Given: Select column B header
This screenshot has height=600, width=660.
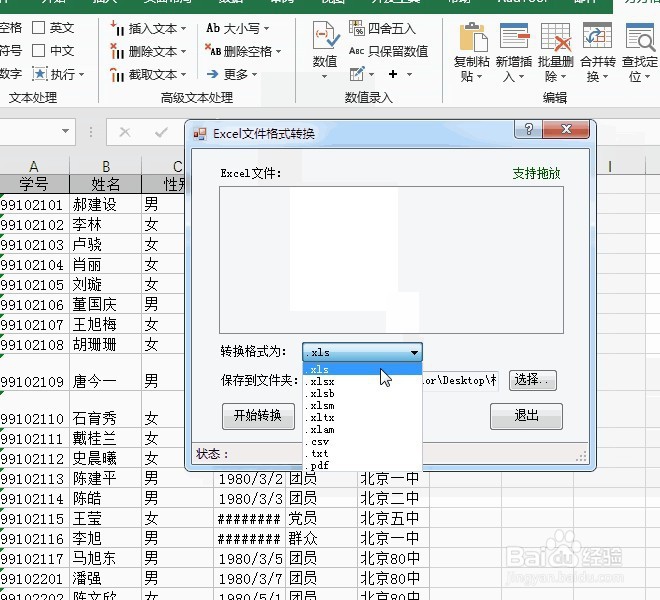Looking at the screenshot, I should pos(106,166).
